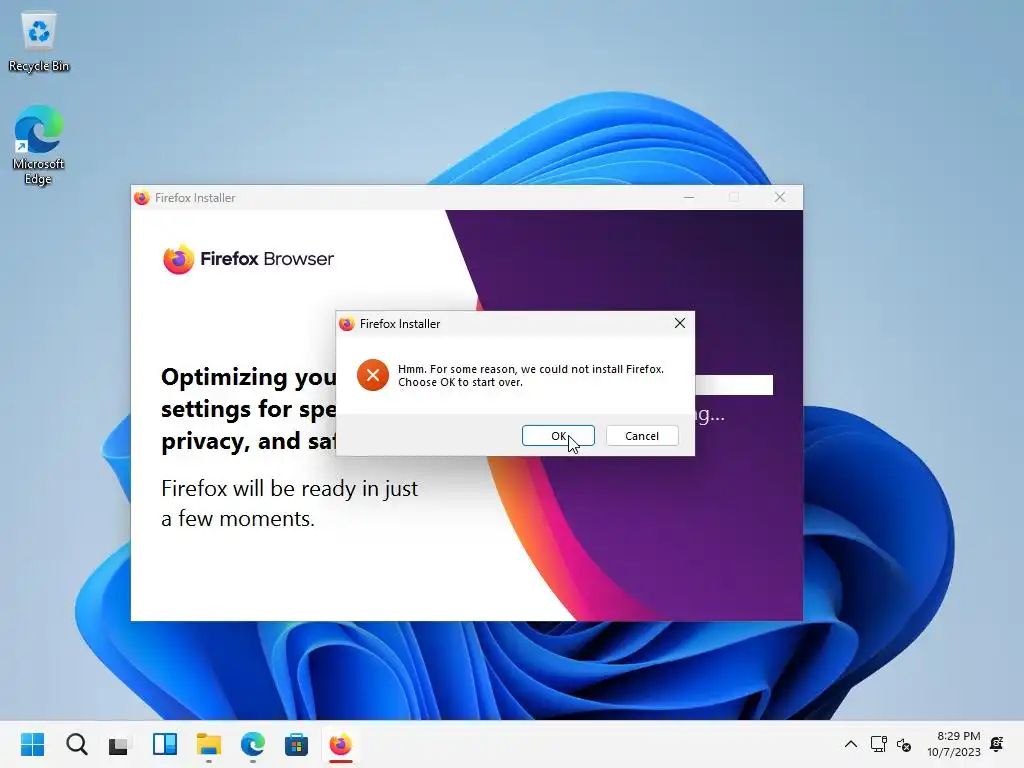Click the 'Optimizing your settings' heading

(x=248, y=409)
